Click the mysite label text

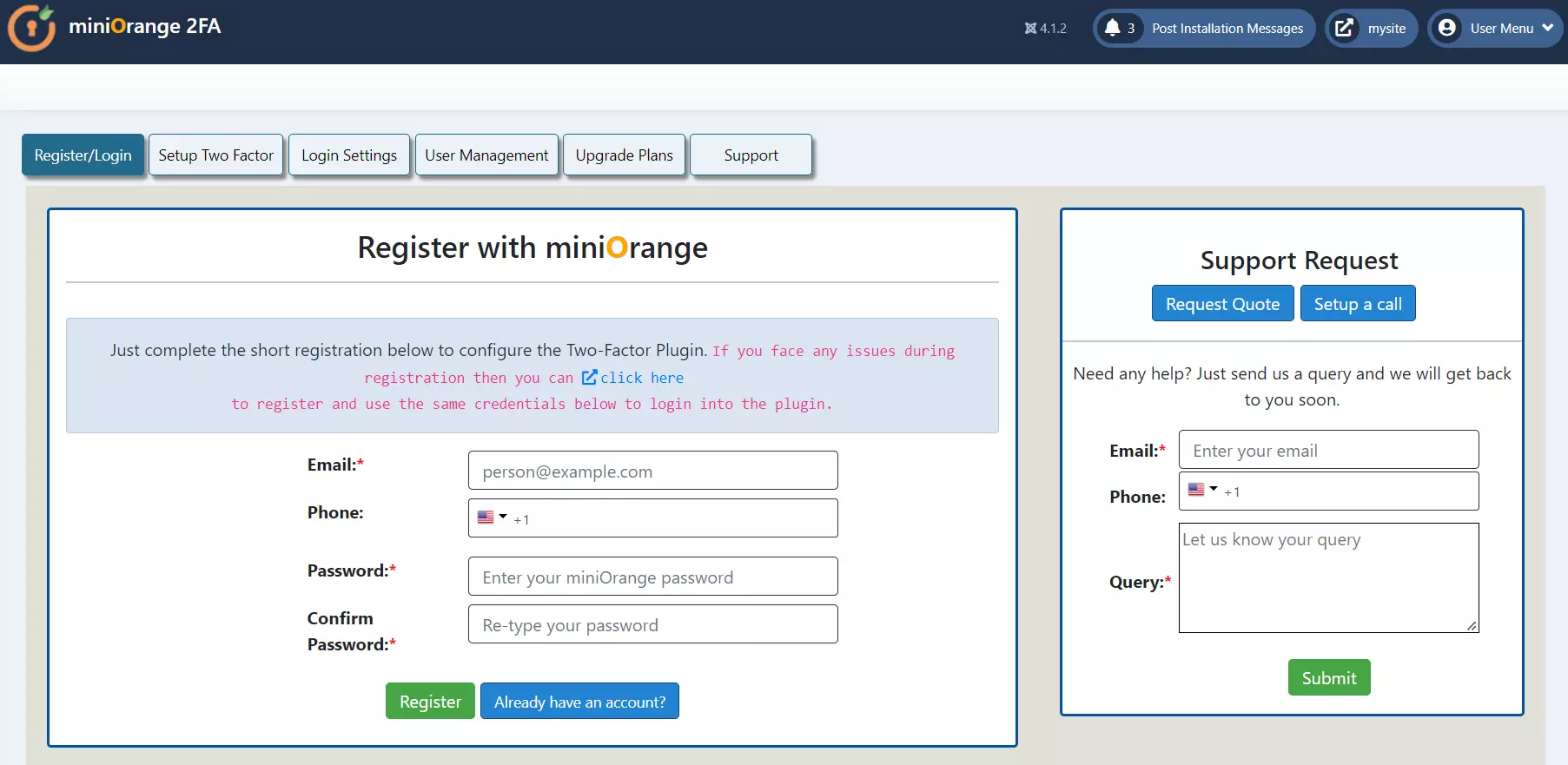[x=1386, y=29]
